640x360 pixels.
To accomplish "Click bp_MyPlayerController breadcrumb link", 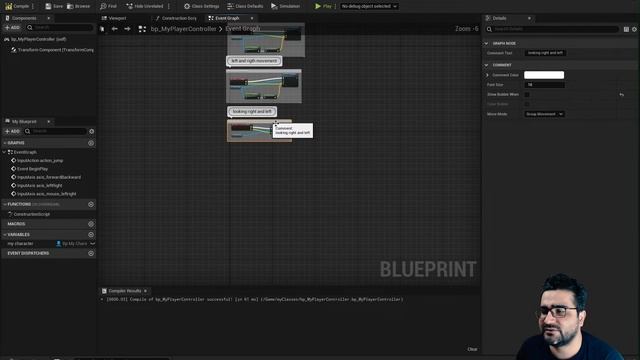I will (x=183, y=29).
